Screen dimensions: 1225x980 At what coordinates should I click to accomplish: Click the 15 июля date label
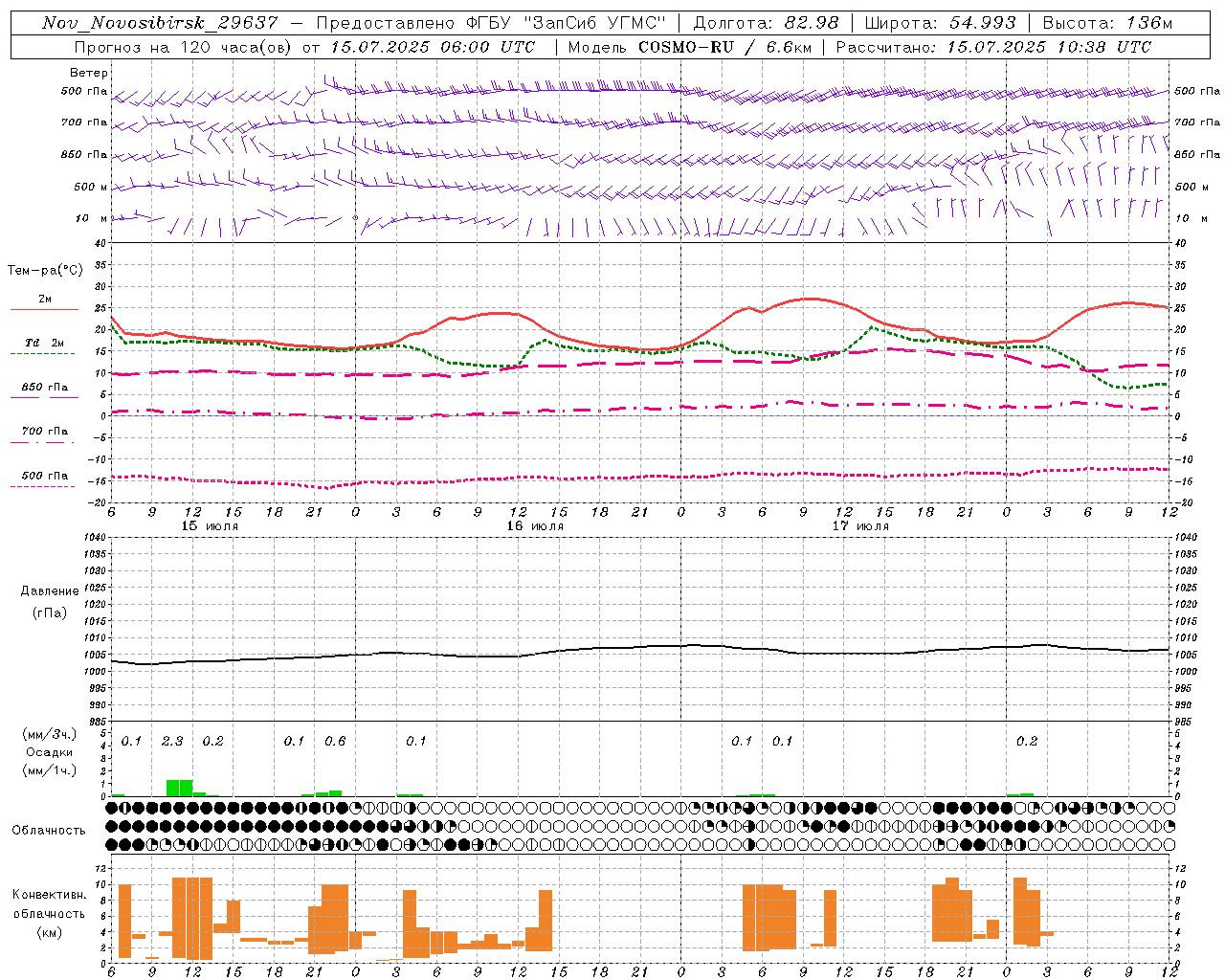point(210,526)
